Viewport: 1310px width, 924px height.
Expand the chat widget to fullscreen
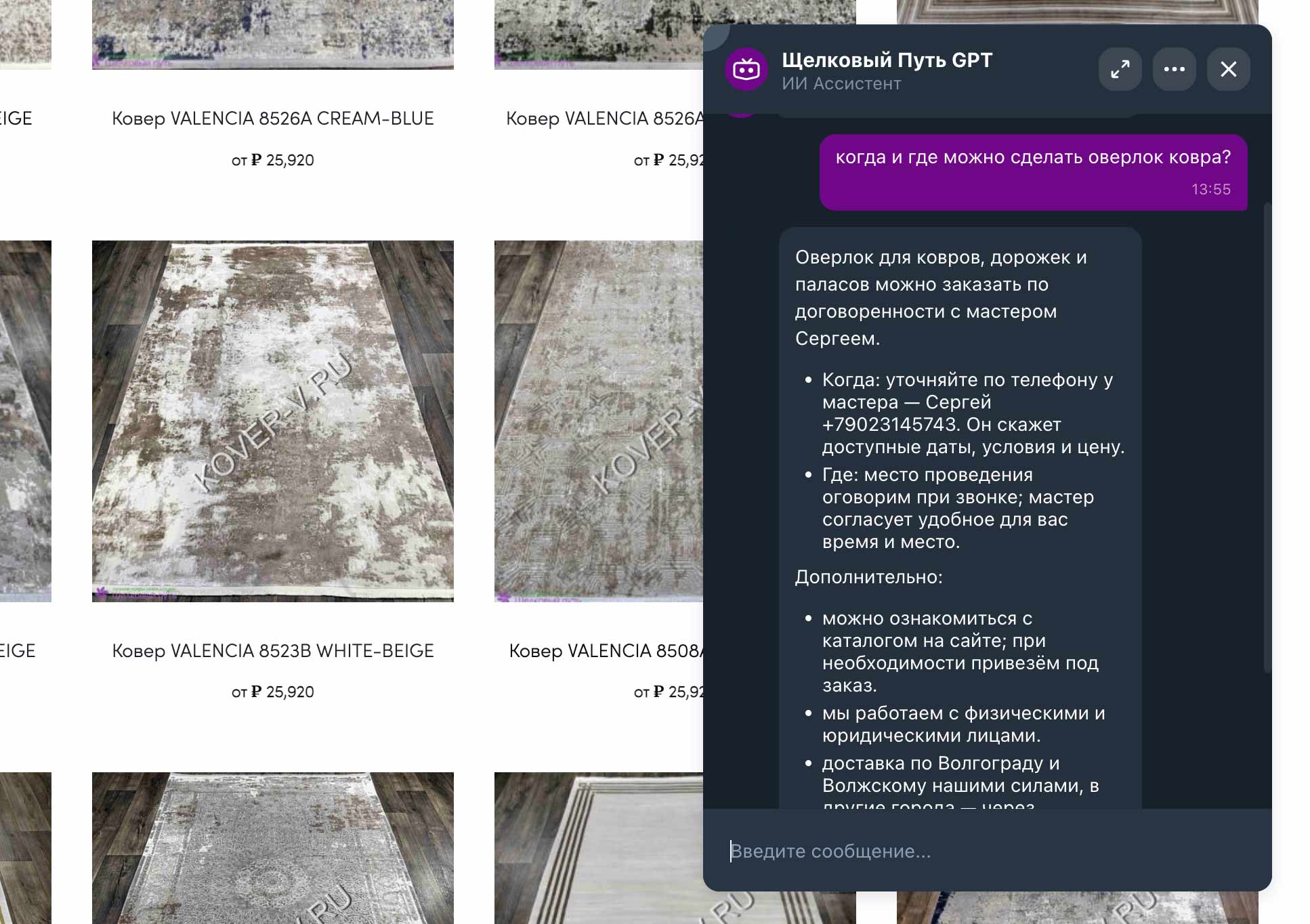[x=1120, y=69]
